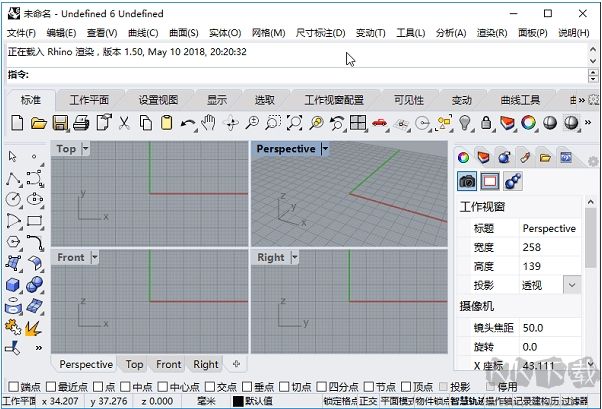Click the Undo arrow icon
This screenshot has width=602, height=409.
click(x=188, y=123)
